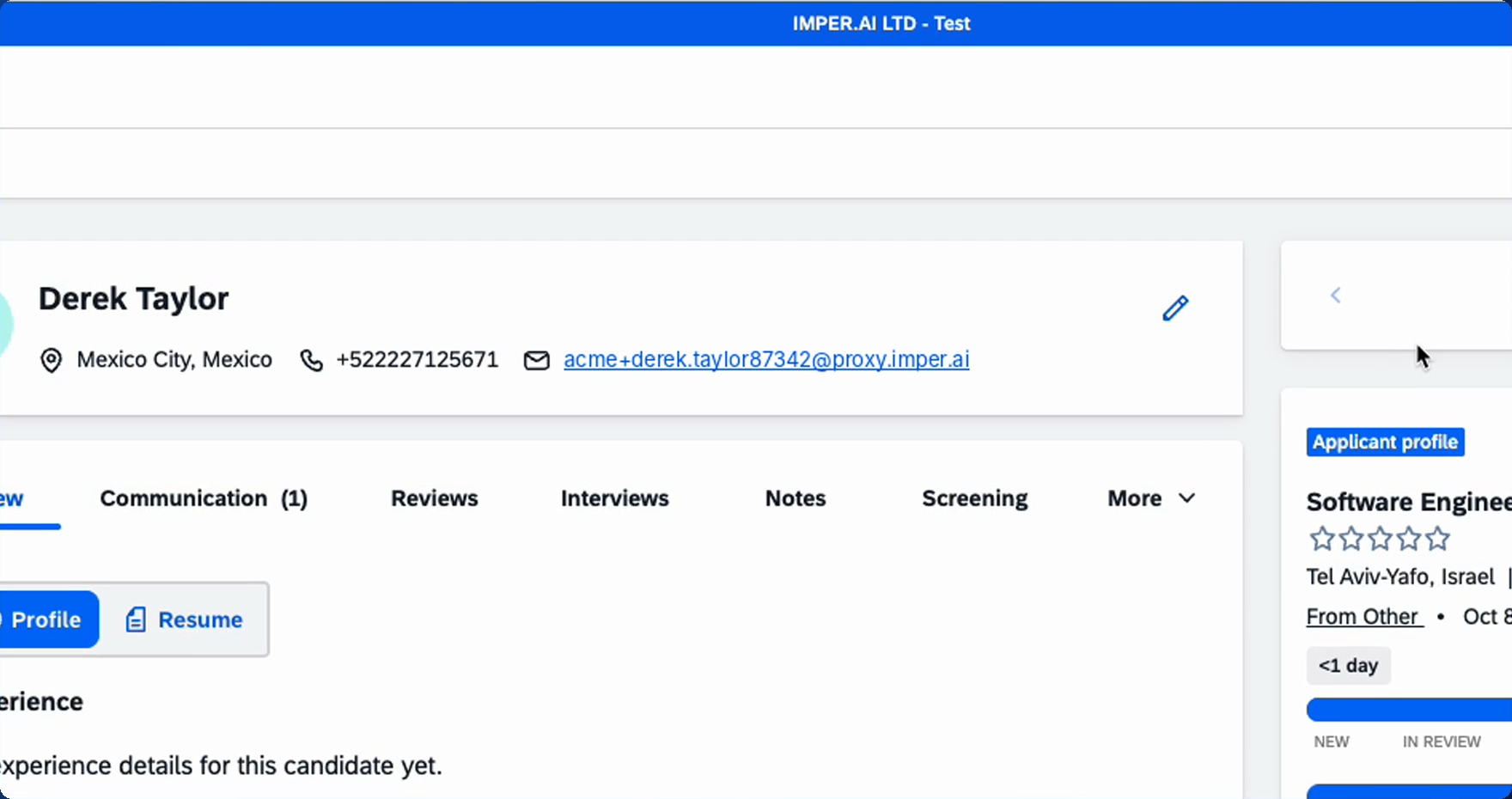This screenshot has height=799, width=1512.
Task: Rate applicant with the second star
Action: click(x=1350, y=539)
